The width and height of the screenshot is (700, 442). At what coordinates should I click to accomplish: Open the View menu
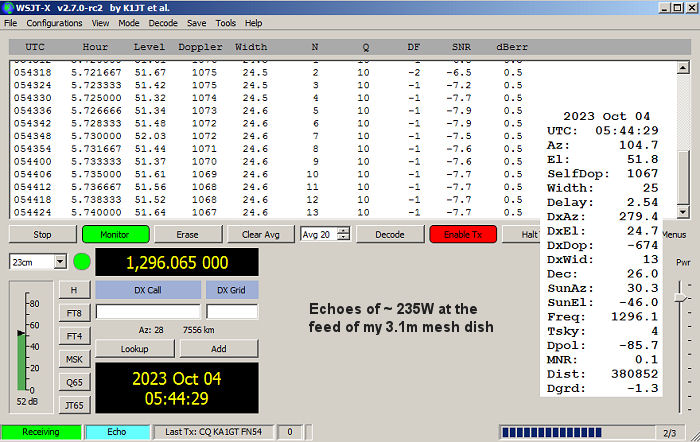pos(100,23)
